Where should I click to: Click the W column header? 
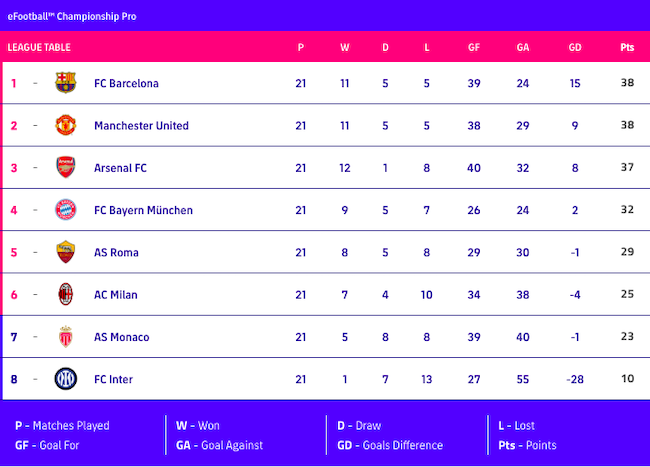click(x=345, y=47)
